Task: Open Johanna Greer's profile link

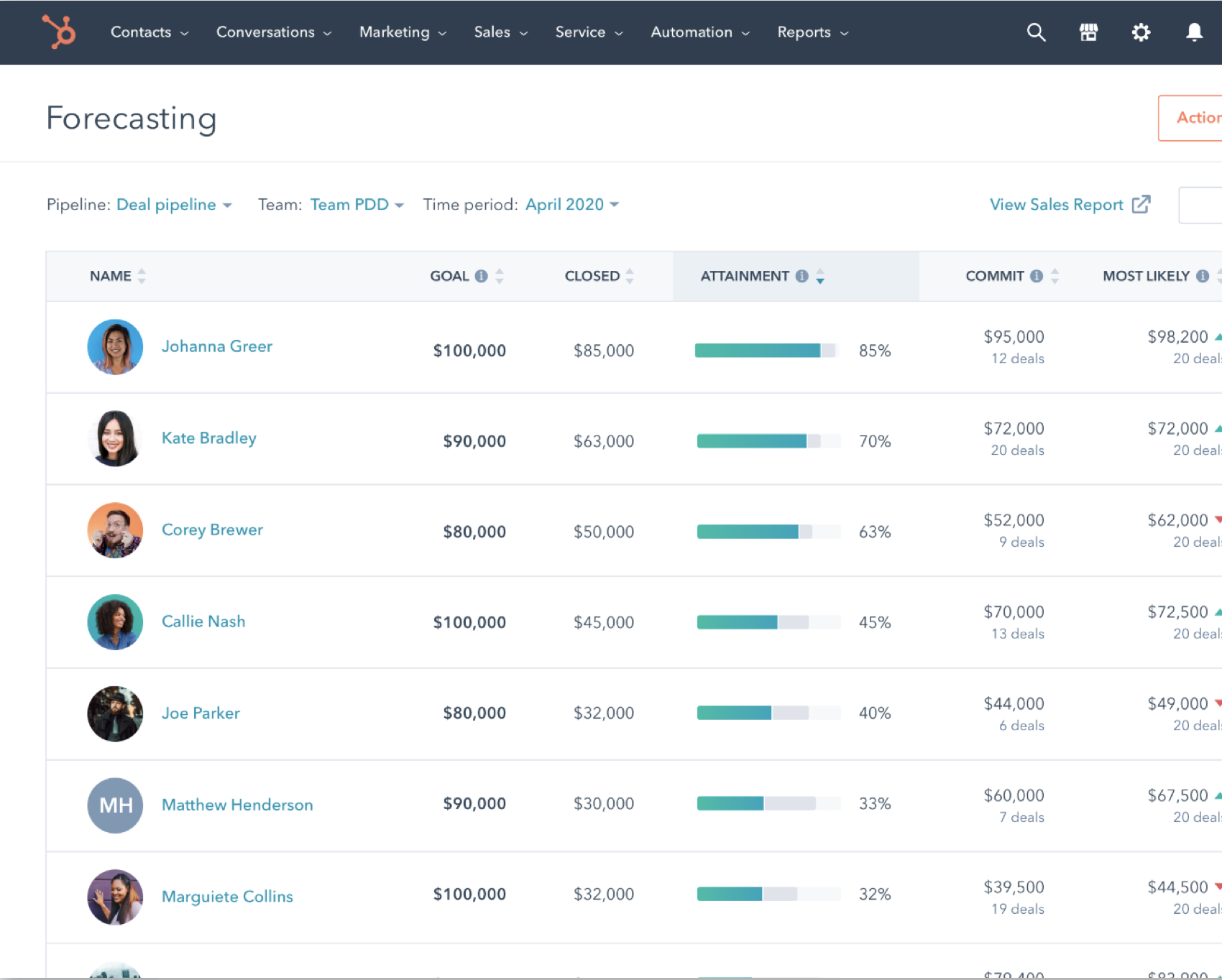Action: 216,346
